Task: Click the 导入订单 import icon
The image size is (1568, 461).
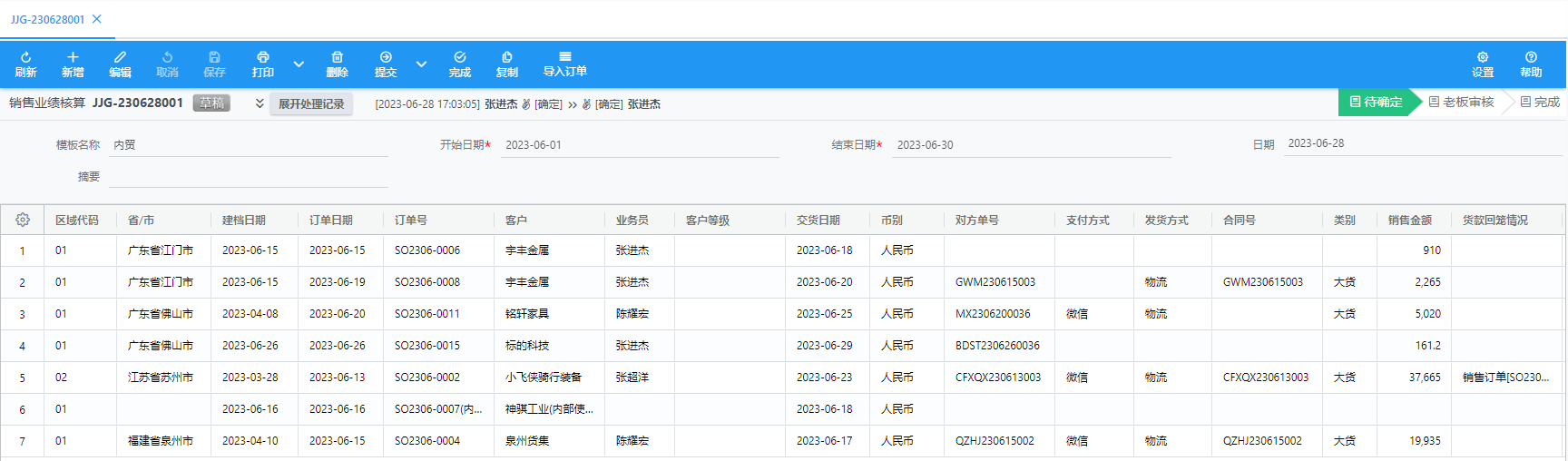Action: 564,56
